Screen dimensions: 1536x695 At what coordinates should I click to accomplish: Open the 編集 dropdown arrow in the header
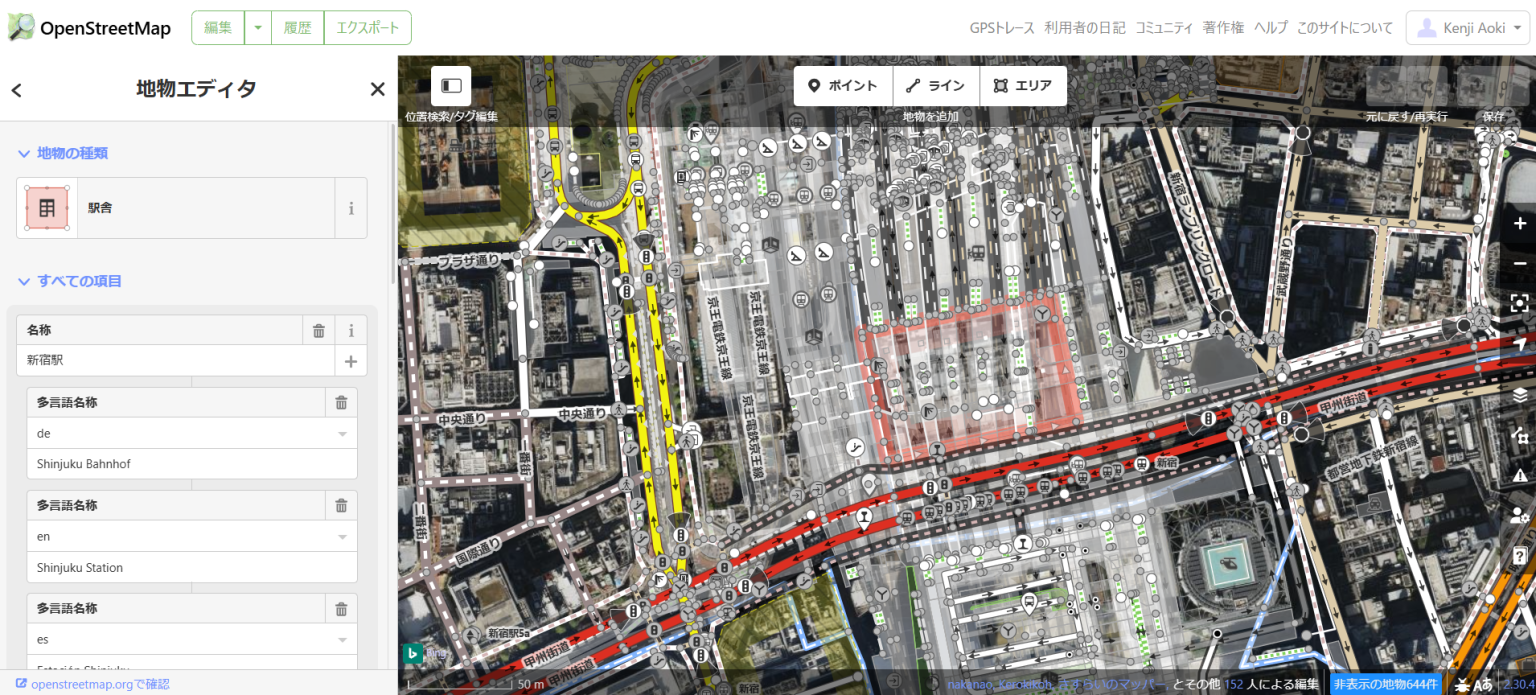[257, 28]
